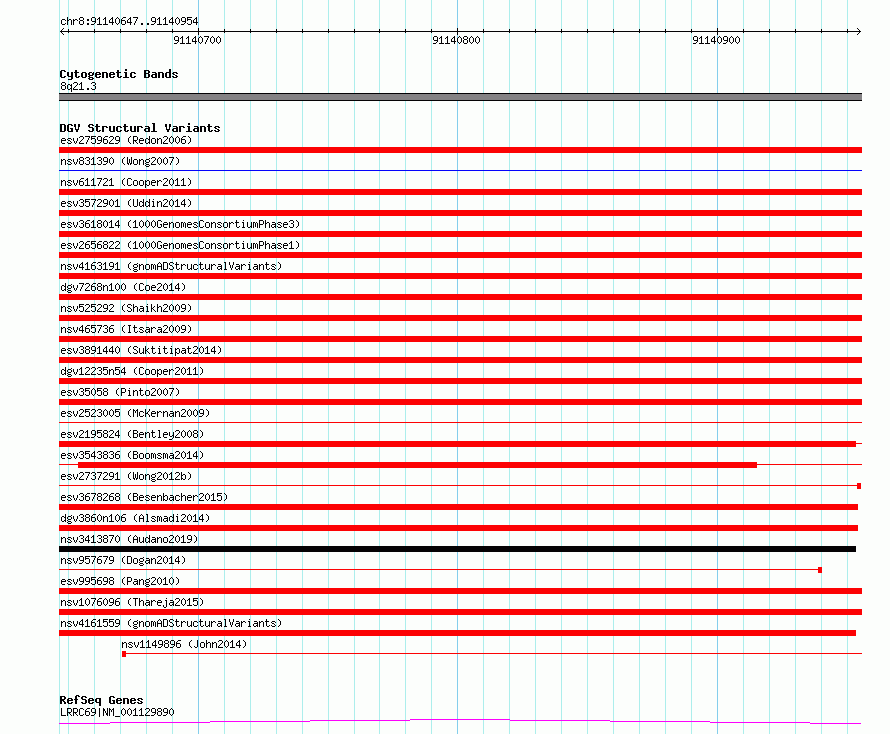
Task: Open the nsv611721 (Cooper2011) variant label
Action: 126,182
